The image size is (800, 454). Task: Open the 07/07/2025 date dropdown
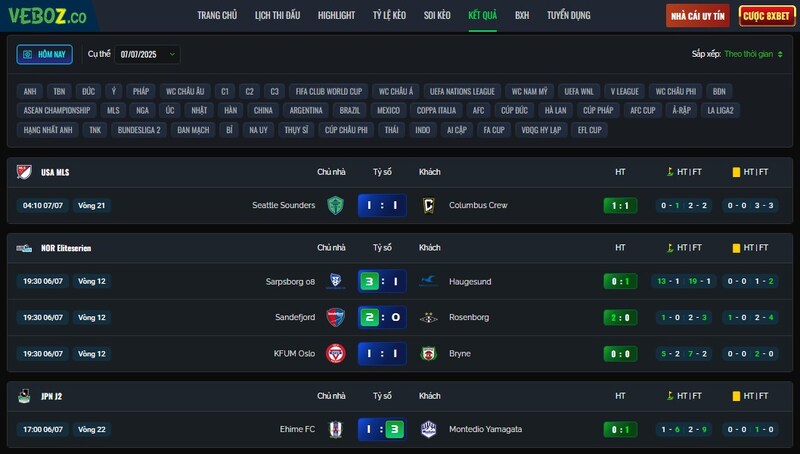click(147, 55)
